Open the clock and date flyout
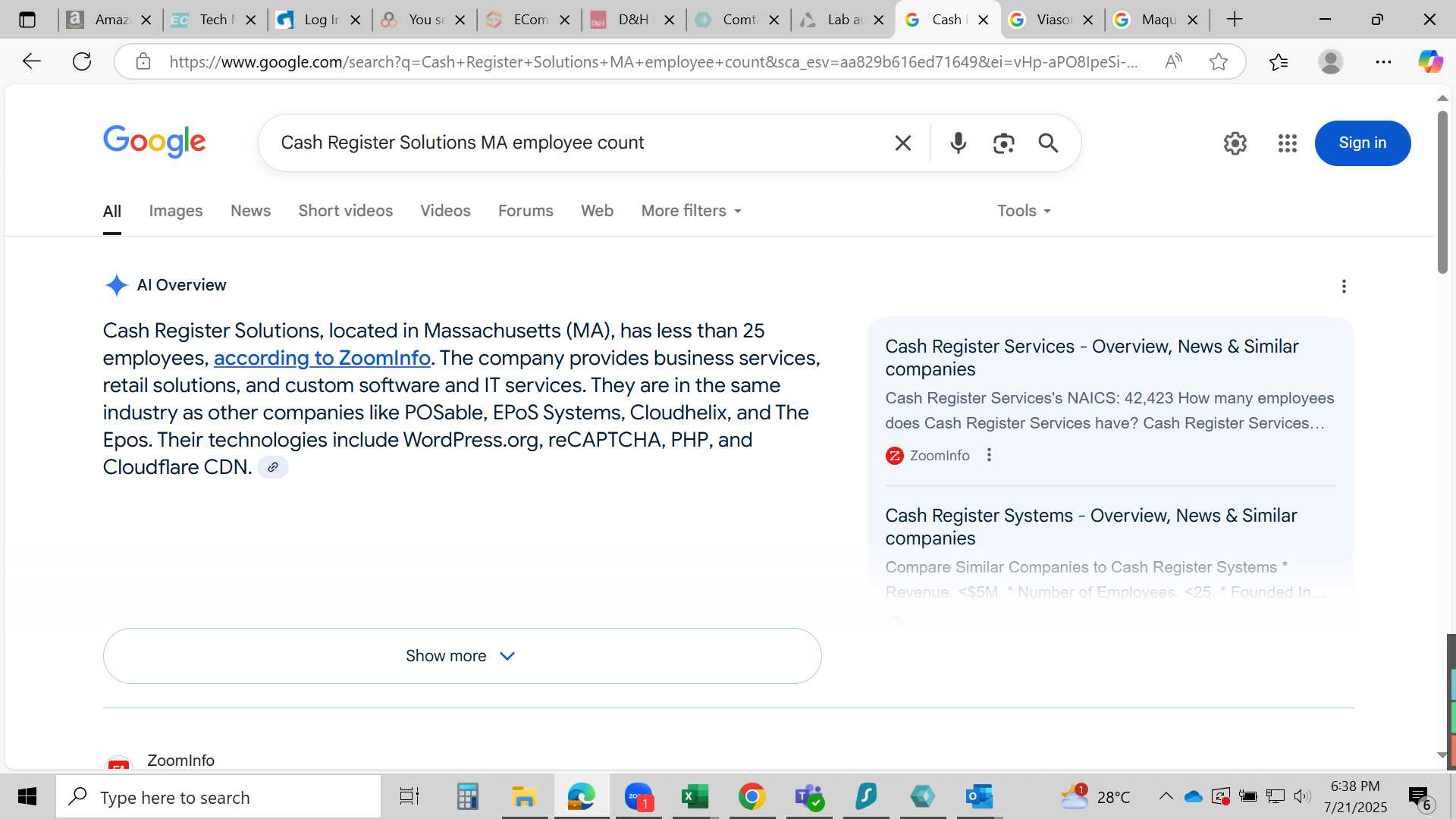 click(x=1355, y=796)
